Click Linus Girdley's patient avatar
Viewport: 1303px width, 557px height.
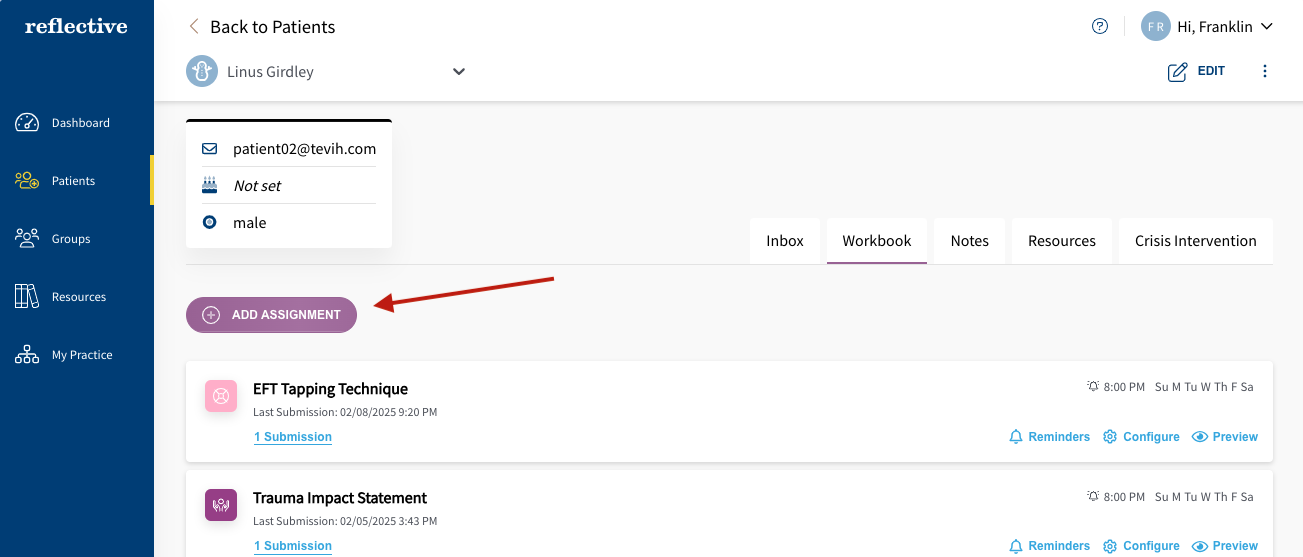202,72
